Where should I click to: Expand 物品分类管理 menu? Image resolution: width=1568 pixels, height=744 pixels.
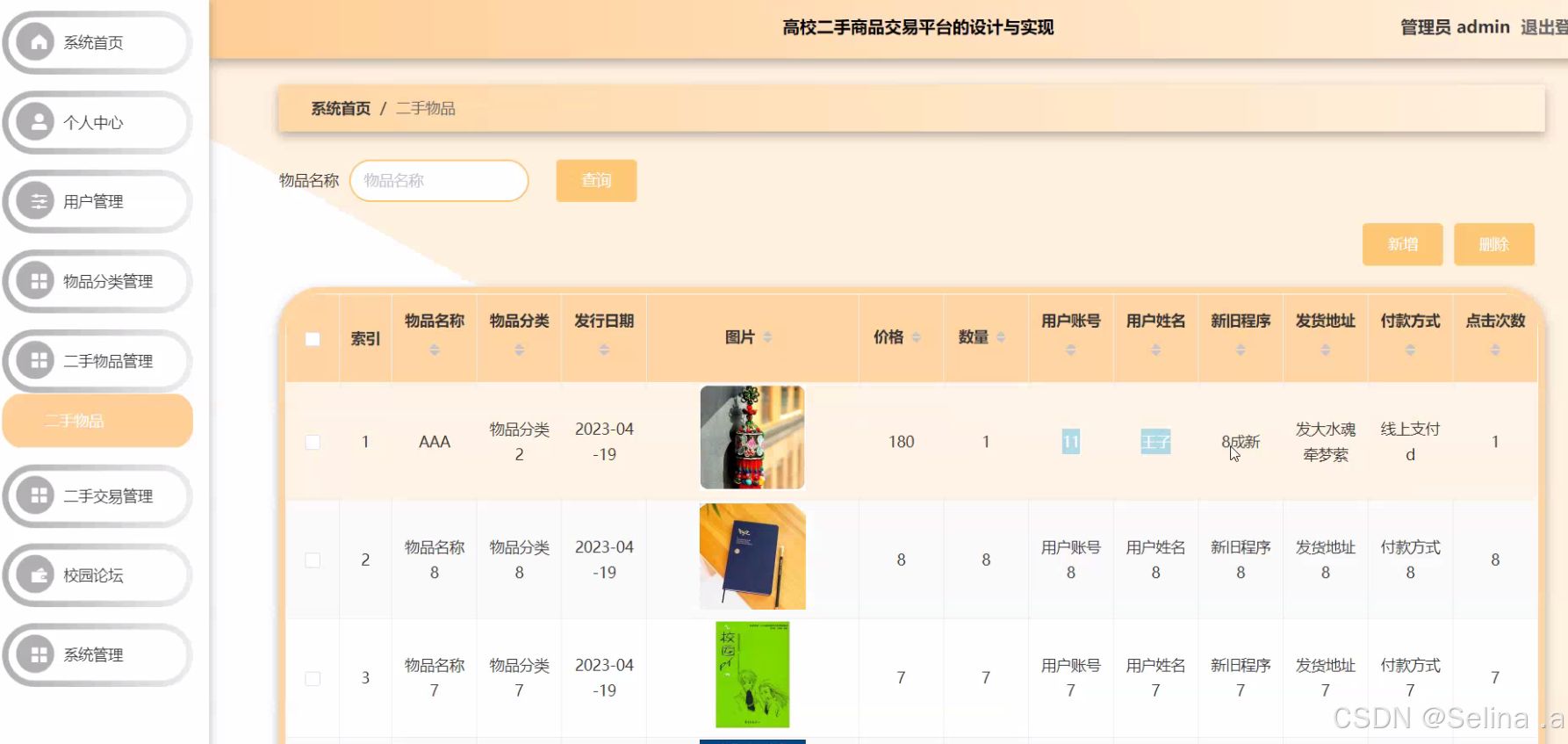coord(97,281)
